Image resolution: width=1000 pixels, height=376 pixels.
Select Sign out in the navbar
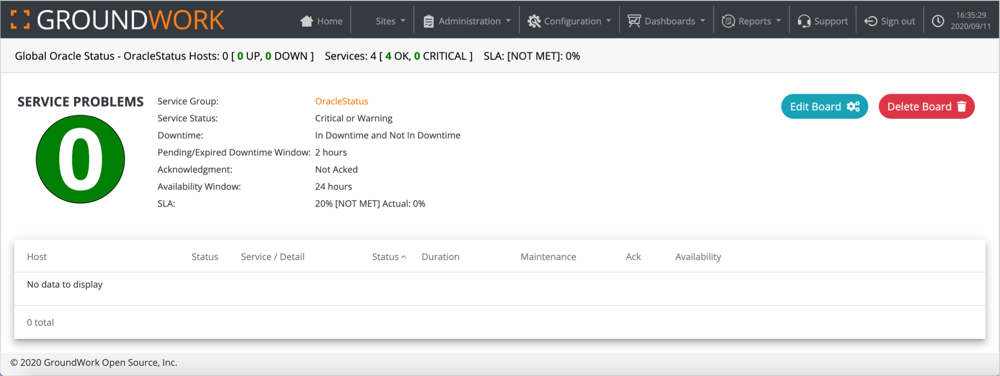coord(890,21)
